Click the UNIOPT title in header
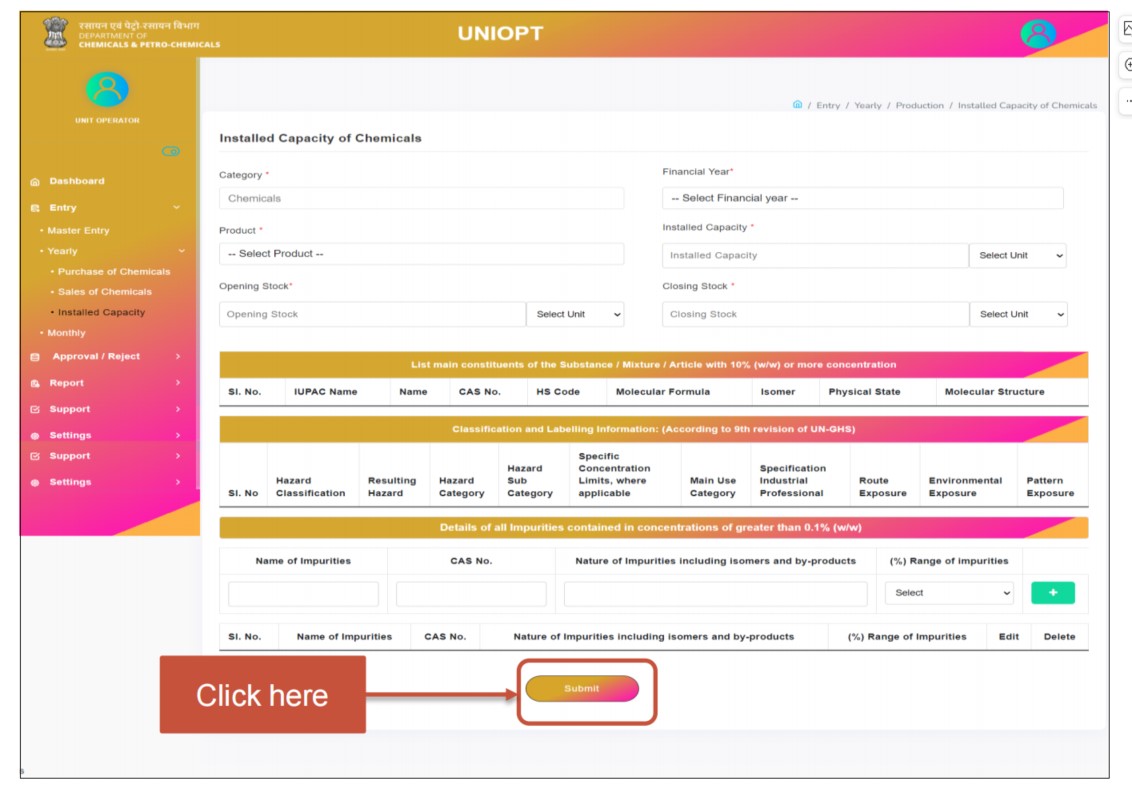This screenshot has height=787, width=1132. [x=500, y=33]
